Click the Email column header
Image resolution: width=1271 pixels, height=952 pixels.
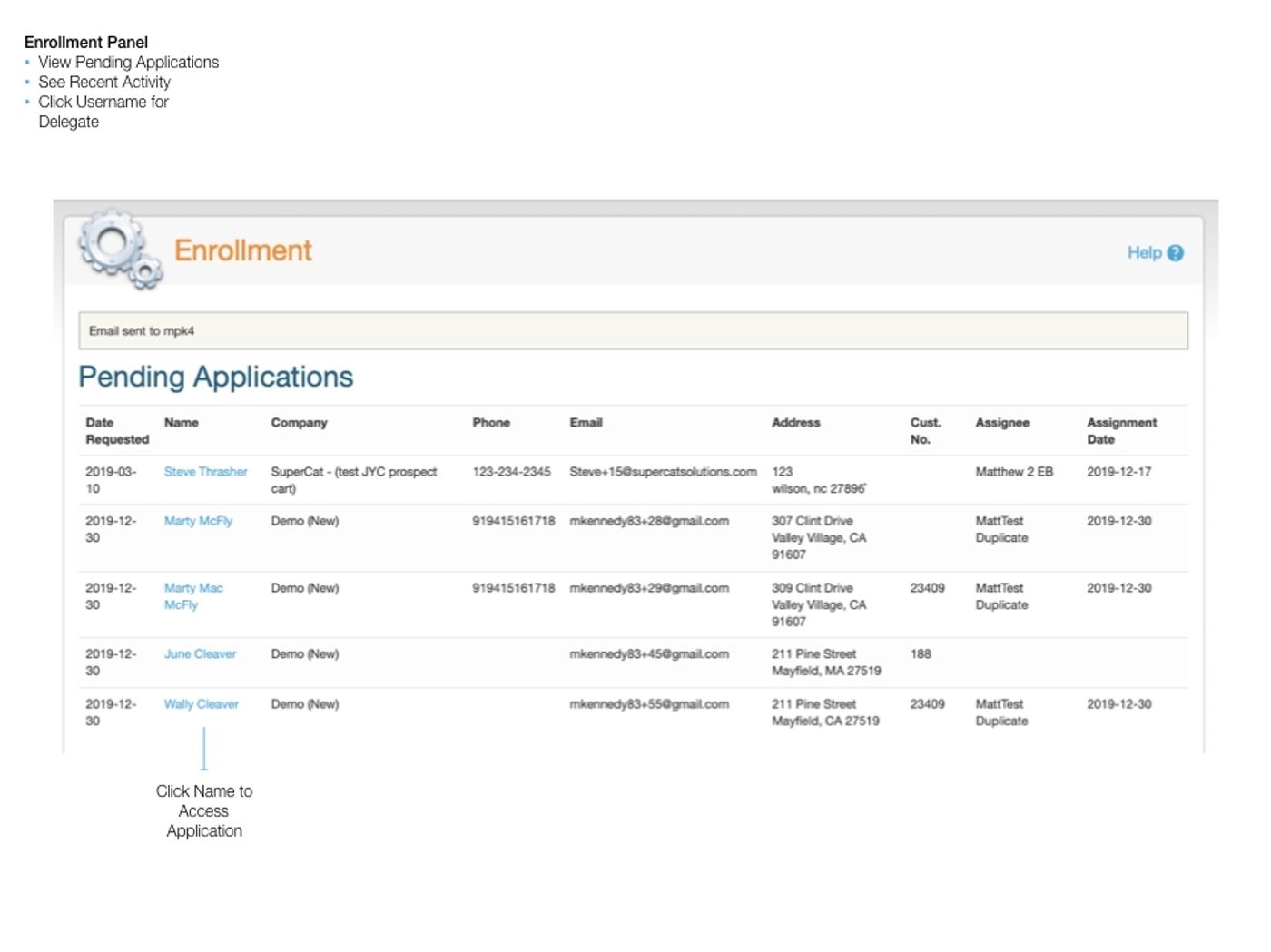click(x=586, y=423)
